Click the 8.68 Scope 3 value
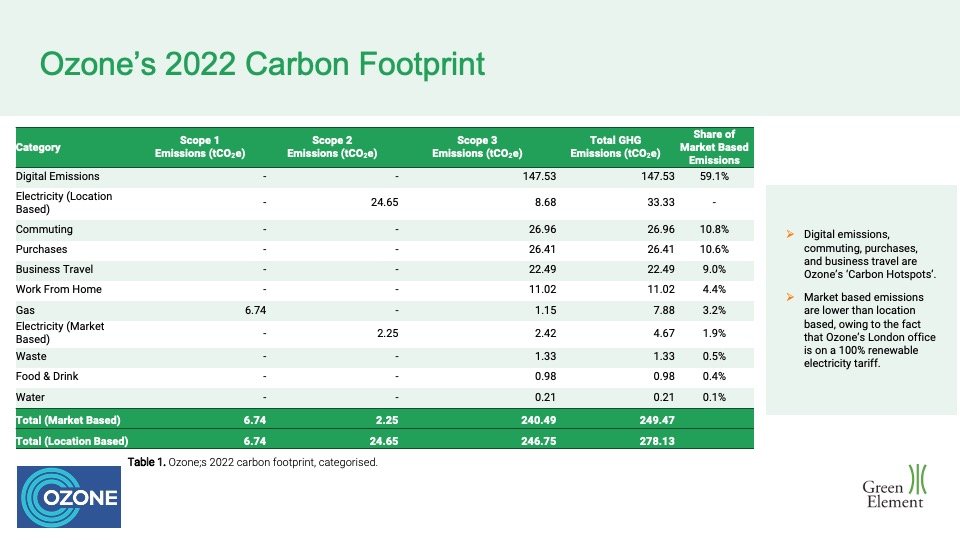Viewport: 960px width, 540px height. pyautogui.click(x=545, y=203)
